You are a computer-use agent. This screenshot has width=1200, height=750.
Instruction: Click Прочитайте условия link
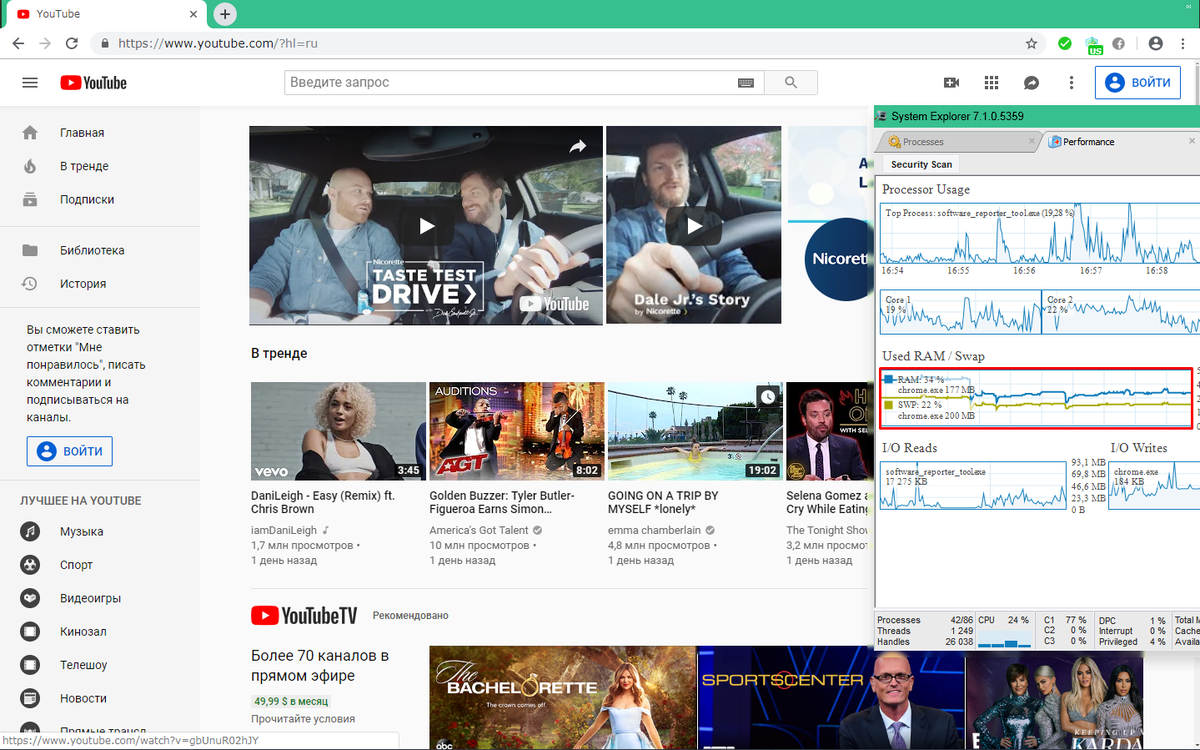pos(303,719)
